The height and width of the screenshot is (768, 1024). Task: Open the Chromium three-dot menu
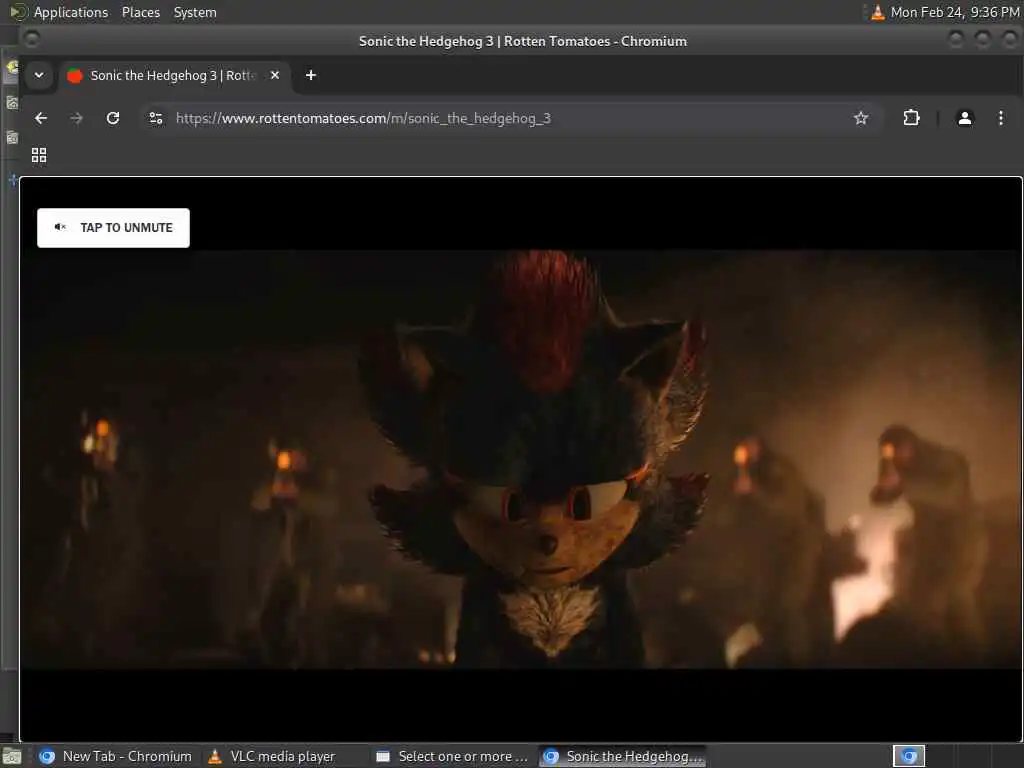coord(1000,118)
